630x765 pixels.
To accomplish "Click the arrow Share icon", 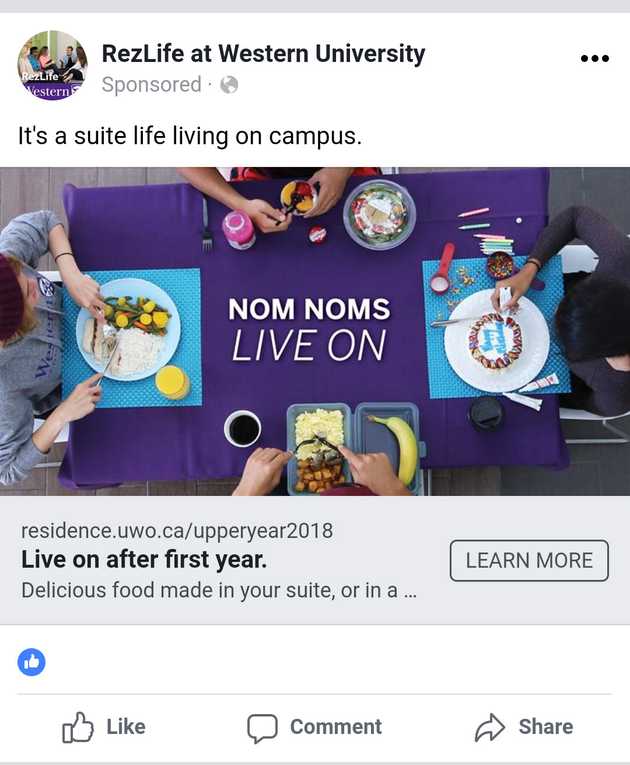I will (489, 727).
